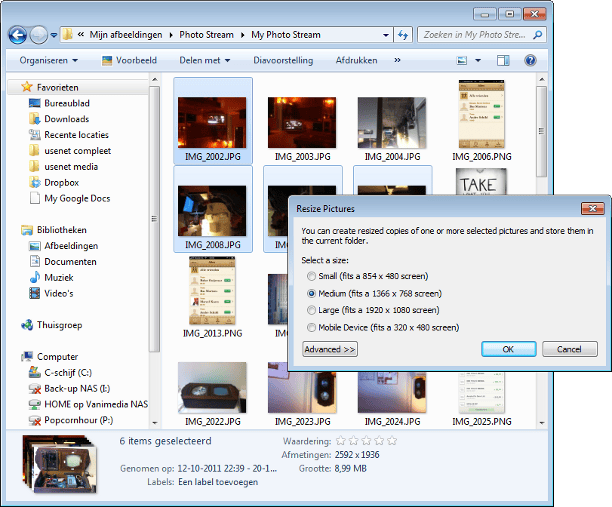Cancel the Resize Pictures dialog

[x=569, y=349]
